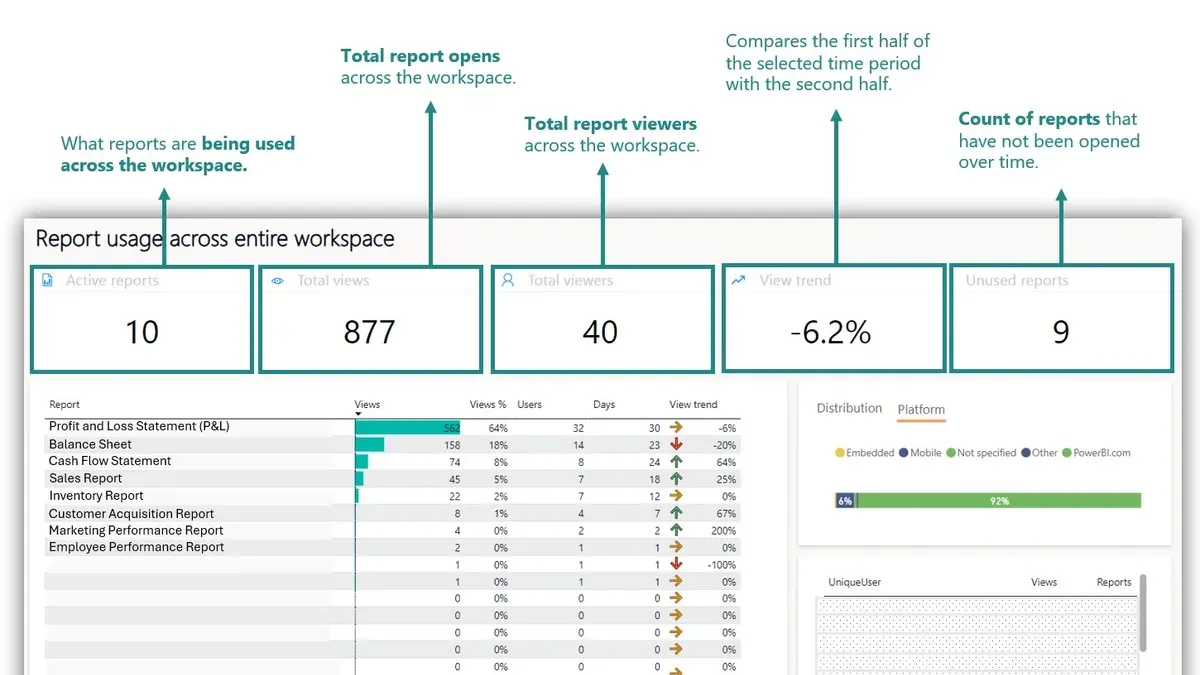Click the 18% Views % cell

coord(497,445)
